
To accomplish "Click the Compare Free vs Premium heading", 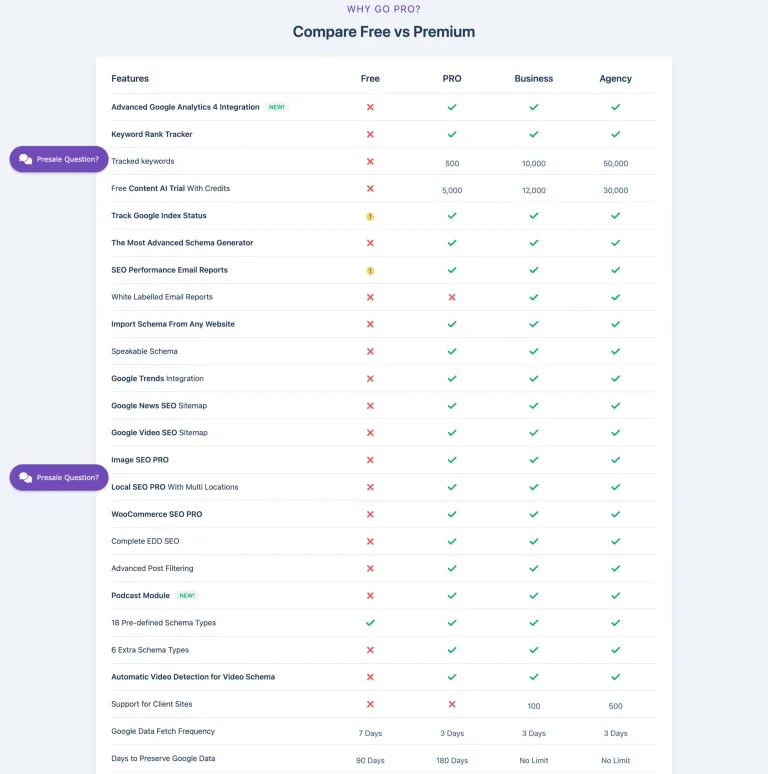I will (384, 32).
